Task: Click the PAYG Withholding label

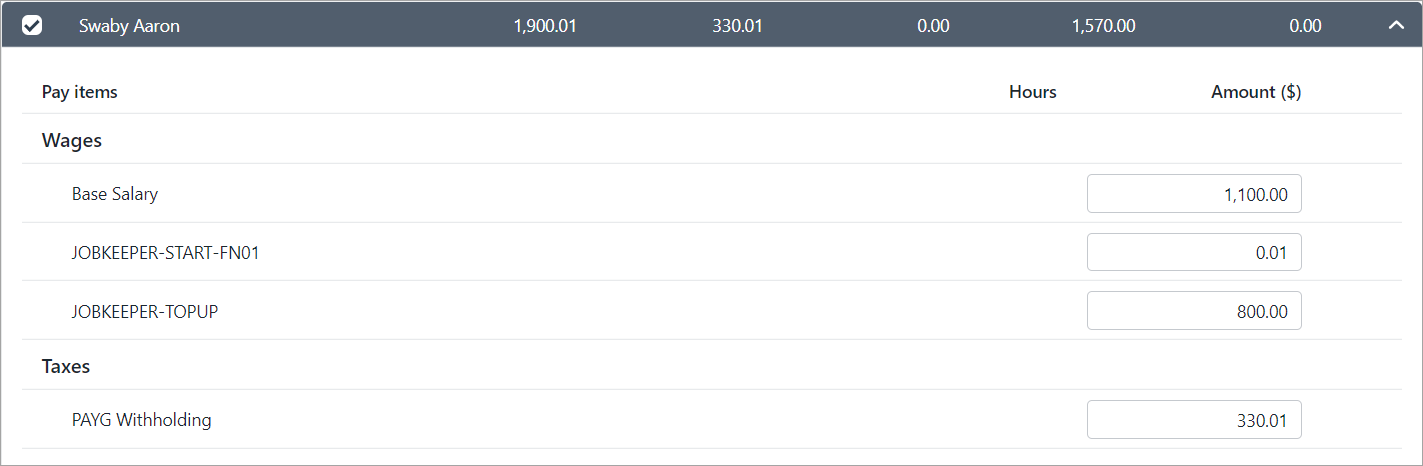Action: point(141,421)
